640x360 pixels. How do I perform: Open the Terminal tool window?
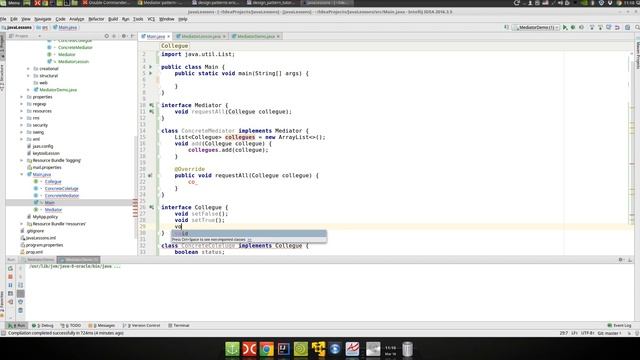179,325
